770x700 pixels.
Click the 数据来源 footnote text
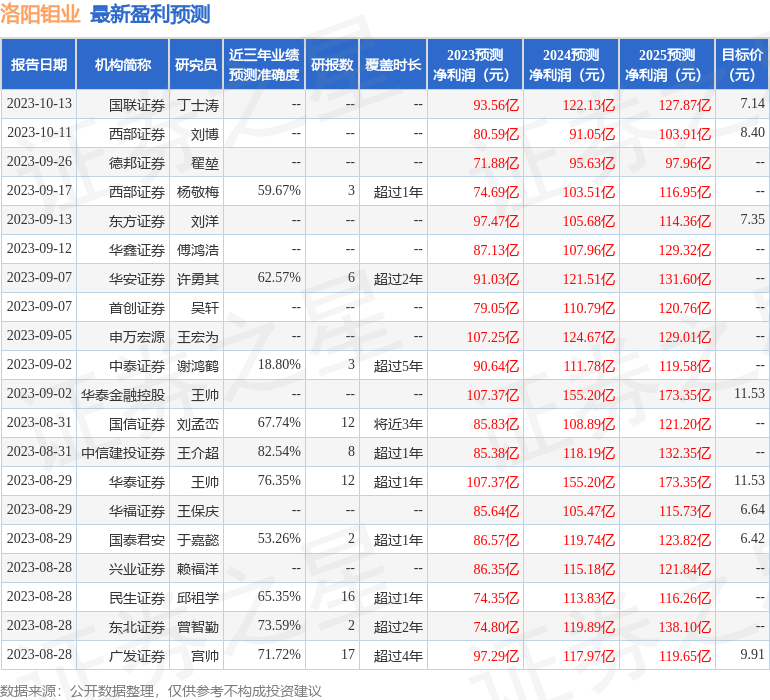point(161,691)
